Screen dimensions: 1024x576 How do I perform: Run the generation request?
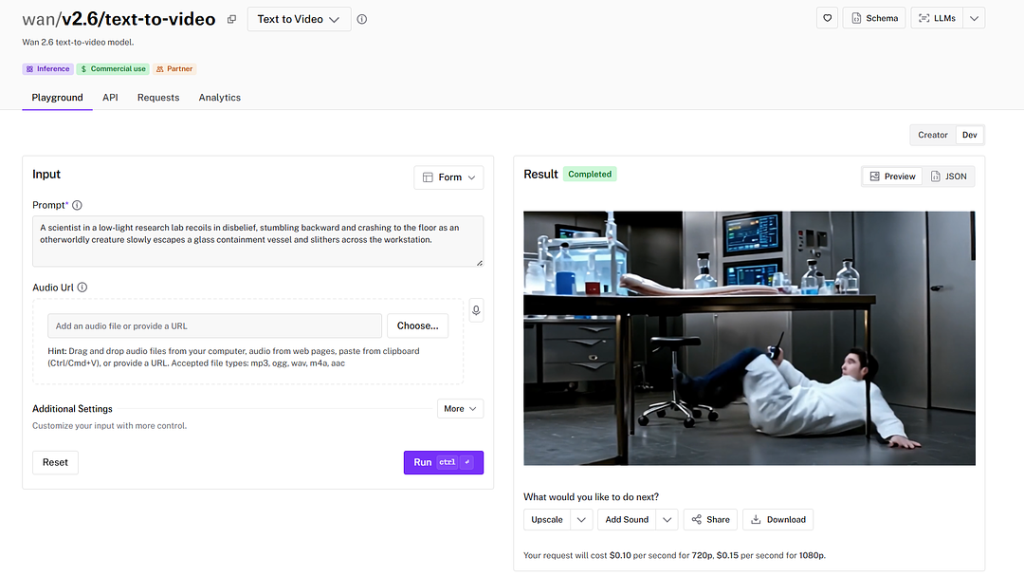(443, 462)
